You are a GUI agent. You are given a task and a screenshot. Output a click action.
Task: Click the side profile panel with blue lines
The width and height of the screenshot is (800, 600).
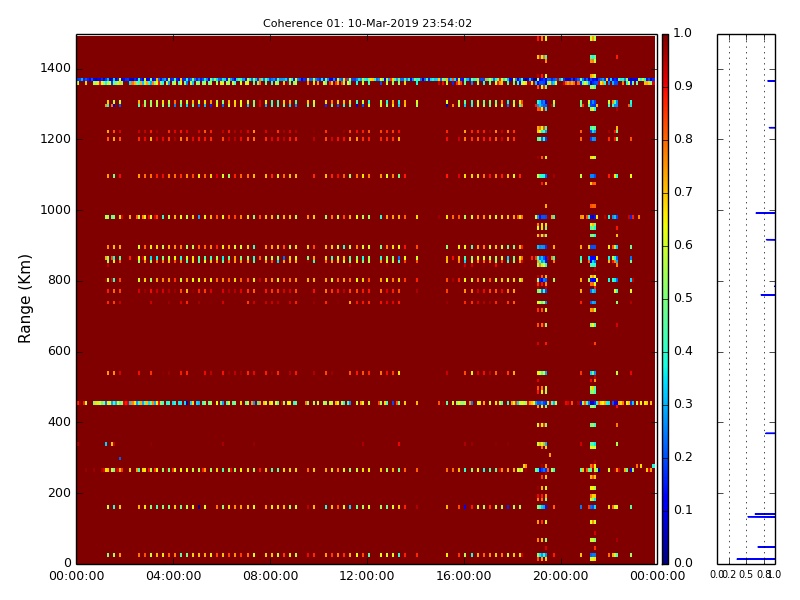click(x=746, y=299)
